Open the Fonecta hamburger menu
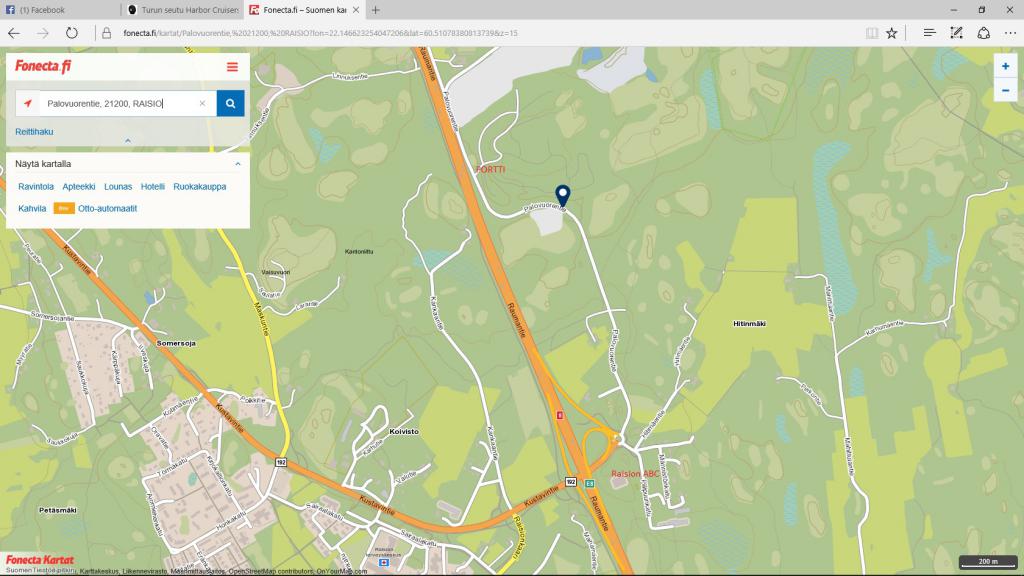Viewport: 1024px width, 576px height. point(232,67)
